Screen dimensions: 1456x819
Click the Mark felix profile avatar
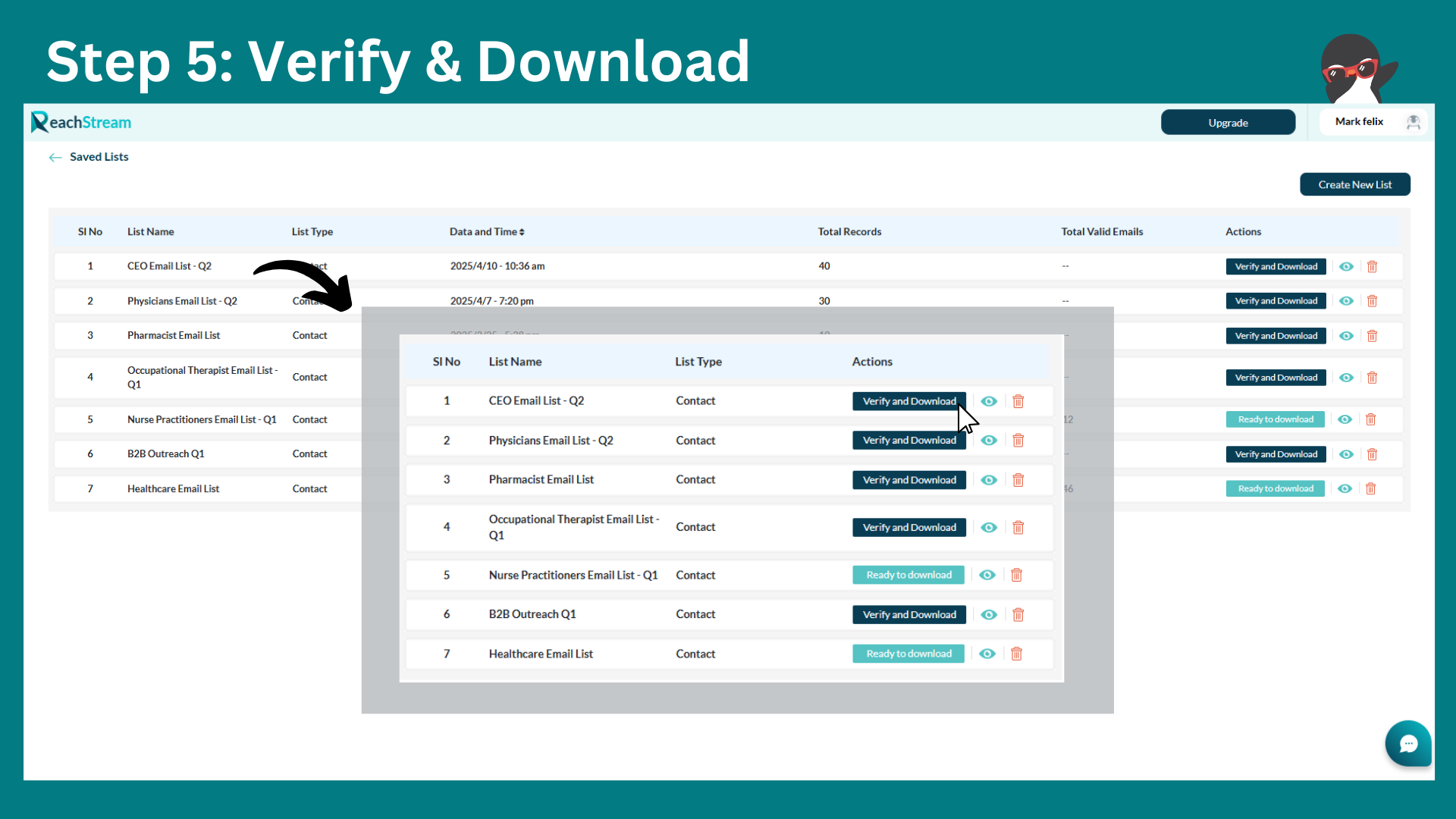(x=1414, y=122)
